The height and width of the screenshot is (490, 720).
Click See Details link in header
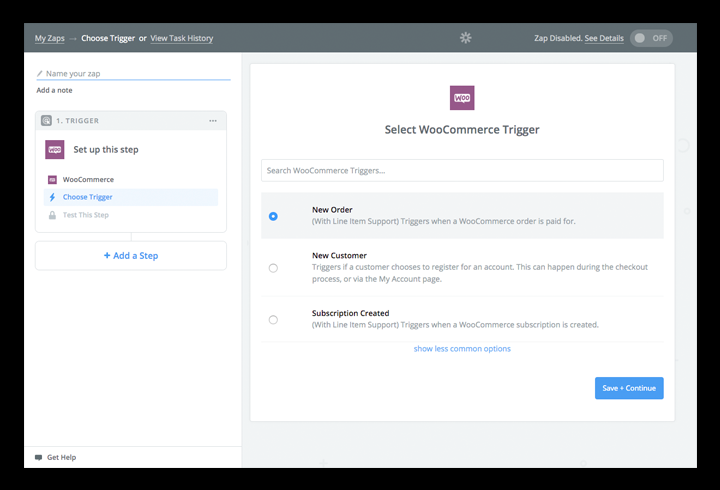(x=604, y=38)
